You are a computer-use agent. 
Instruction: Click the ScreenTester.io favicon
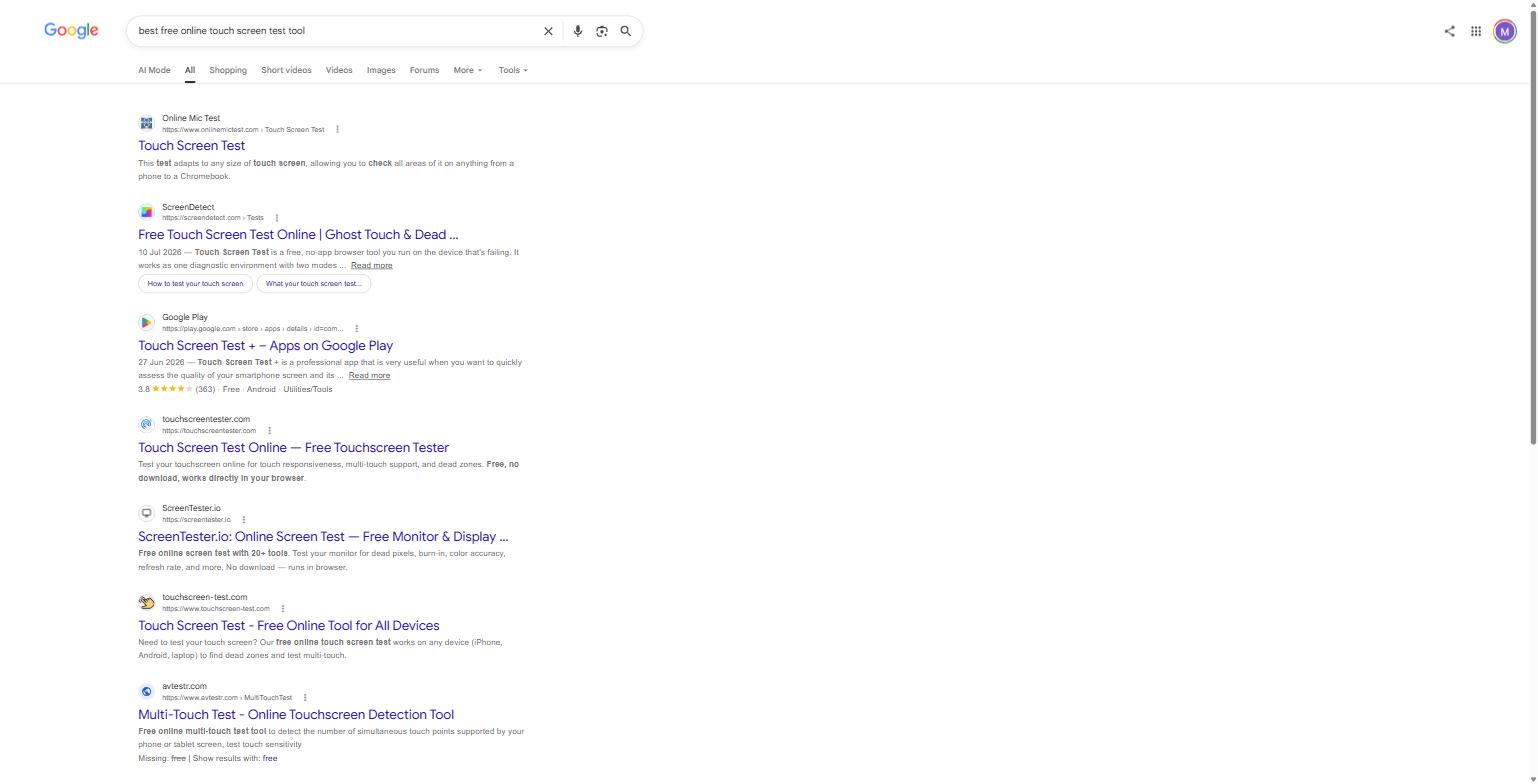[146, 513]
